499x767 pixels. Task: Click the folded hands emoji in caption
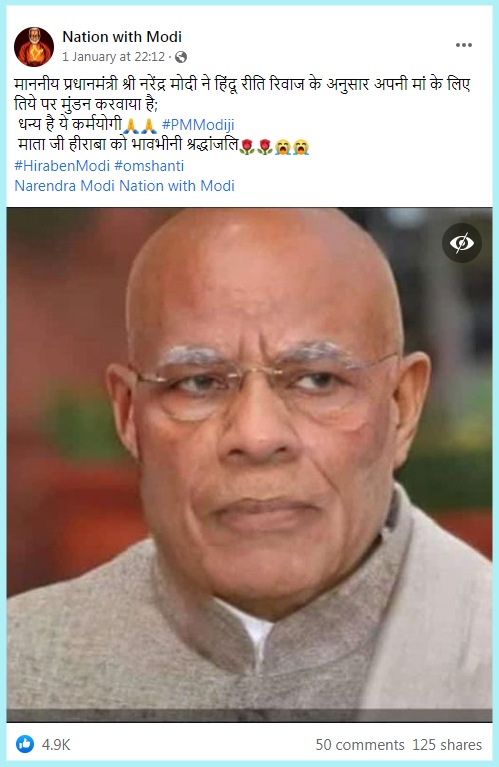click(x=140, y=126)
